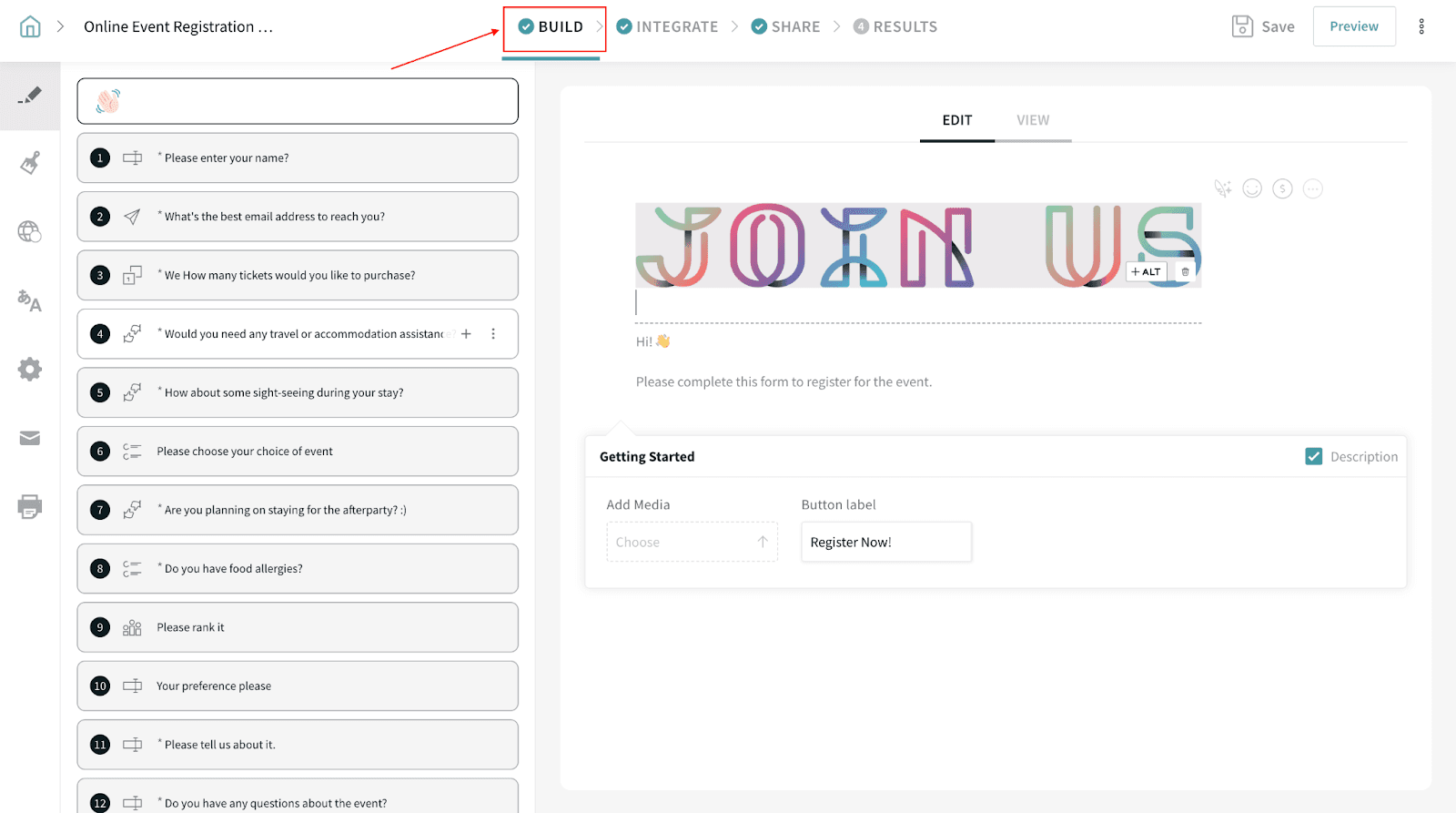
Task: Switch to the VIEW tab
Action: 1033,120
